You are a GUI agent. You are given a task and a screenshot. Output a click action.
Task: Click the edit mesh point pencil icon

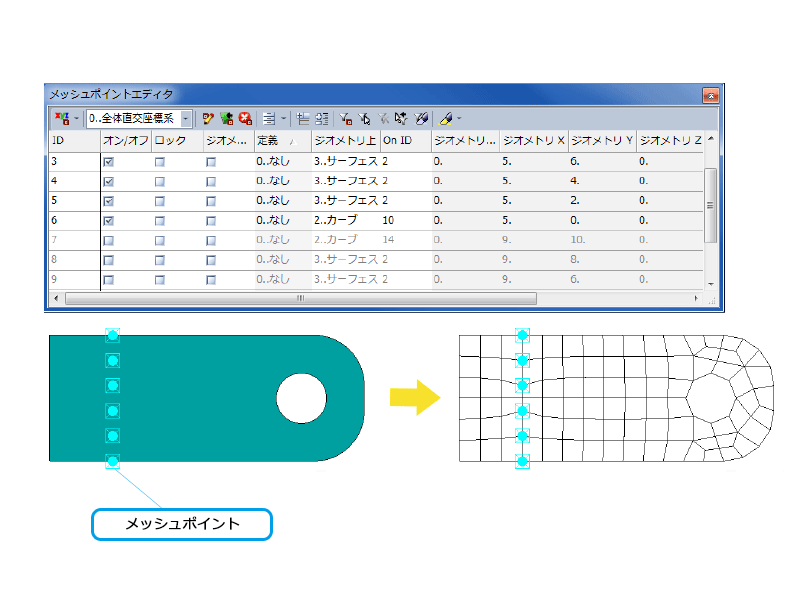pyautogui.click(x=208, y=119)
